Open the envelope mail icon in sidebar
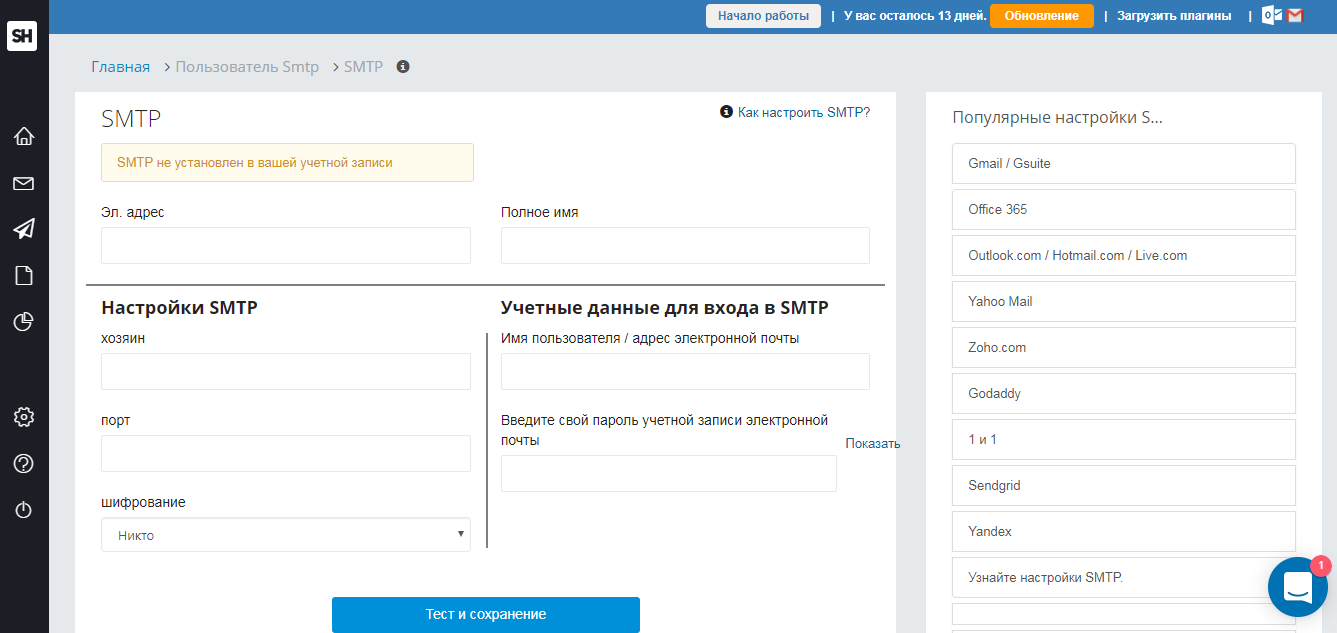Screen dimensions: 1337x633 point(24,183)
